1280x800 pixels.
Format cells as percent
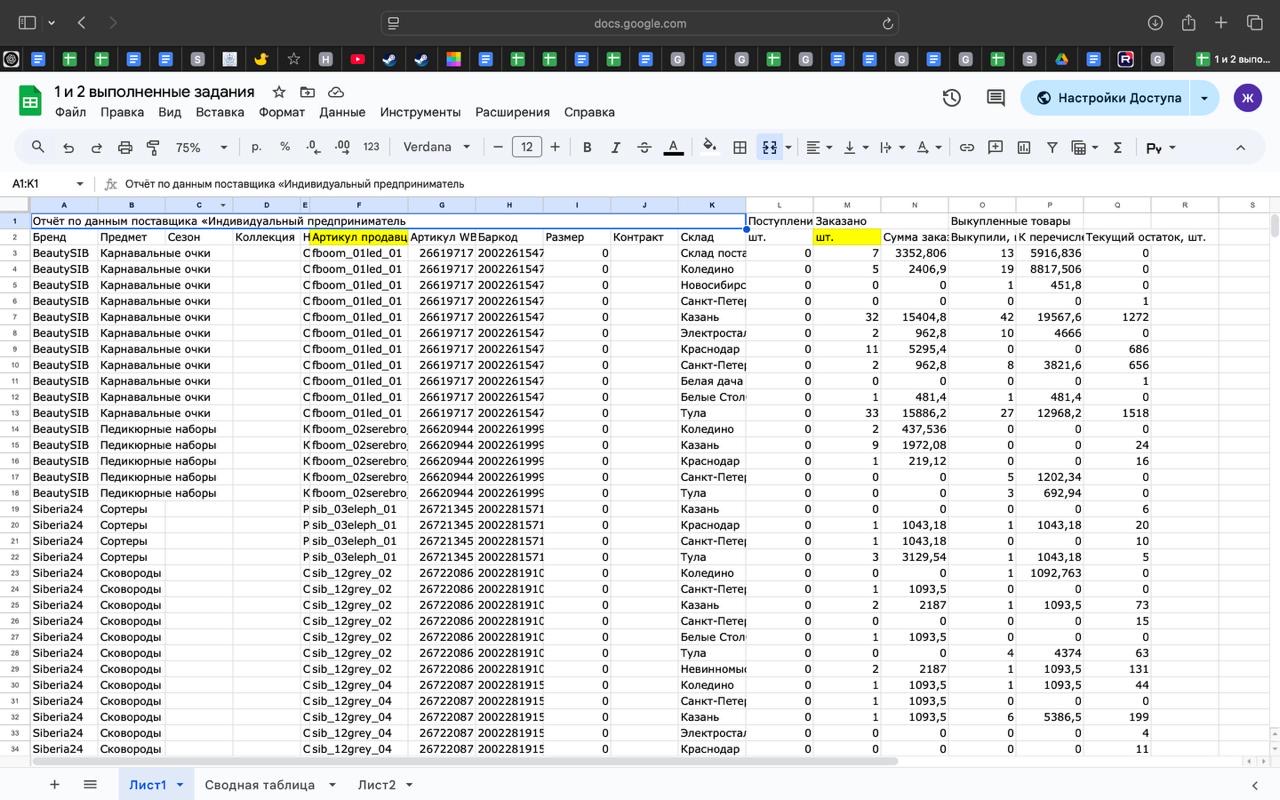coord(285,147)
